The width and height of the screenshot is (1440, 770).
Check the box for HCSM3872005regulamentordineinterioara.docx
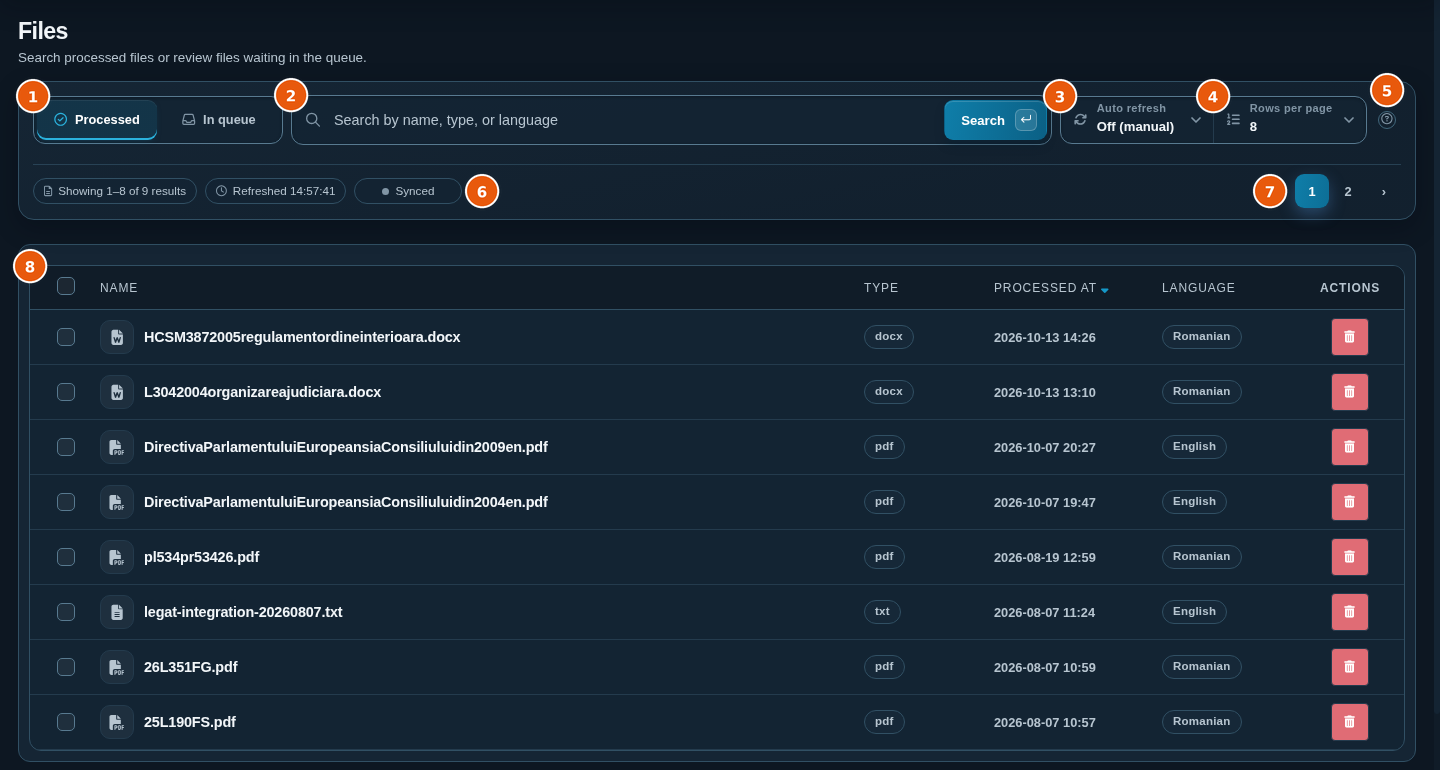(66, 337)
